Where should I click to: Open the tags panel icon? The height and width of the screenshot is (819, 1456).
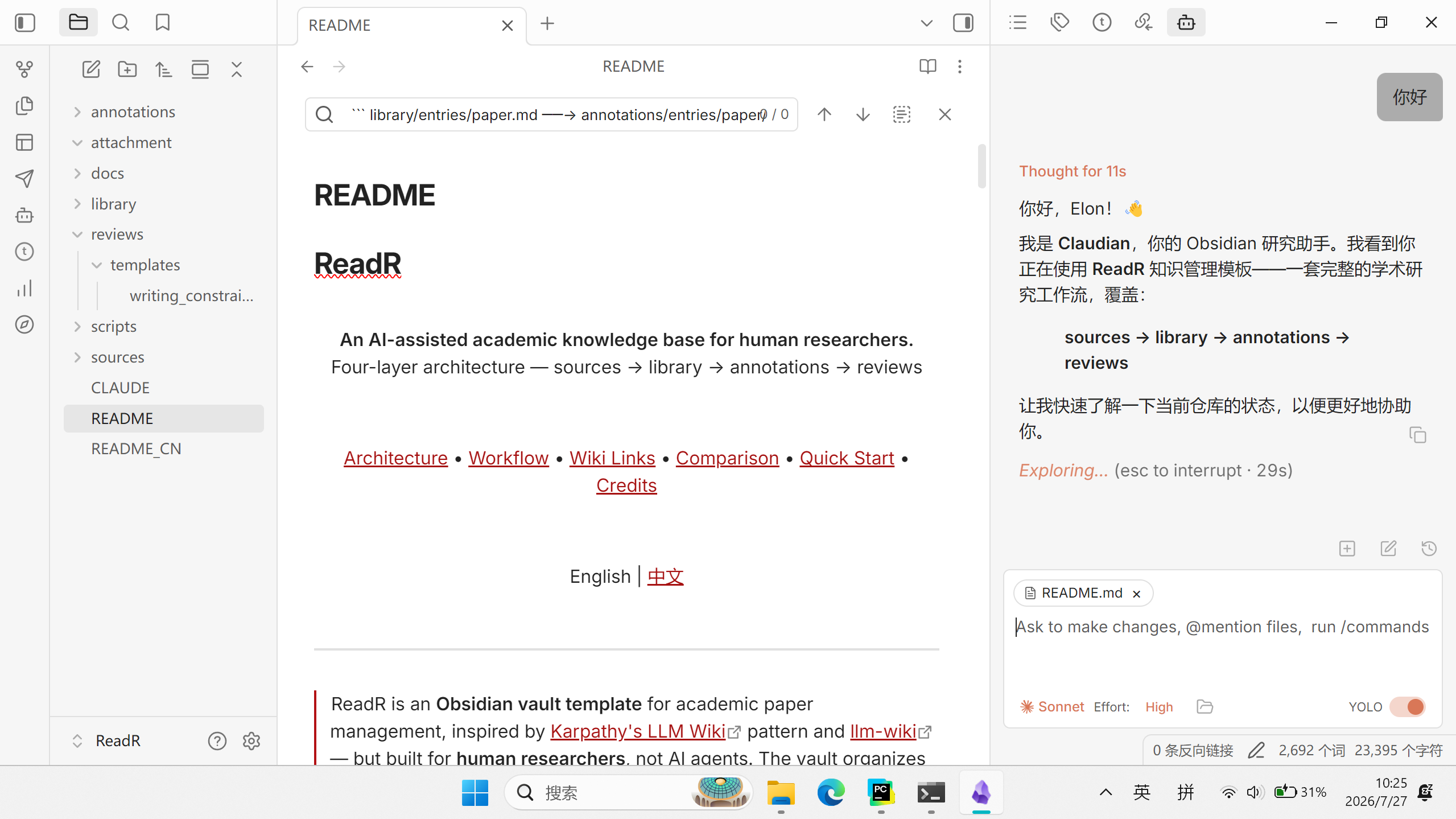[1060, 23]
